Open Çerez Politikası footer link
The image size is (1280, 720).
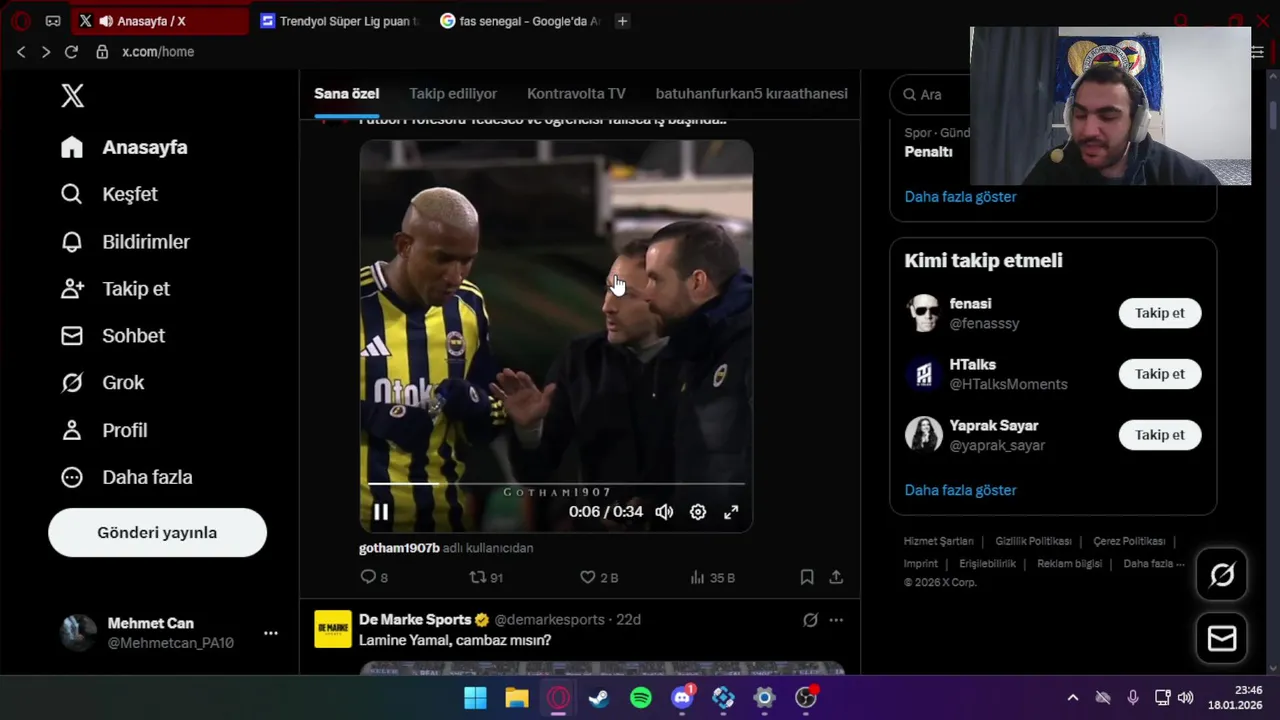(x=1129, y=541)
